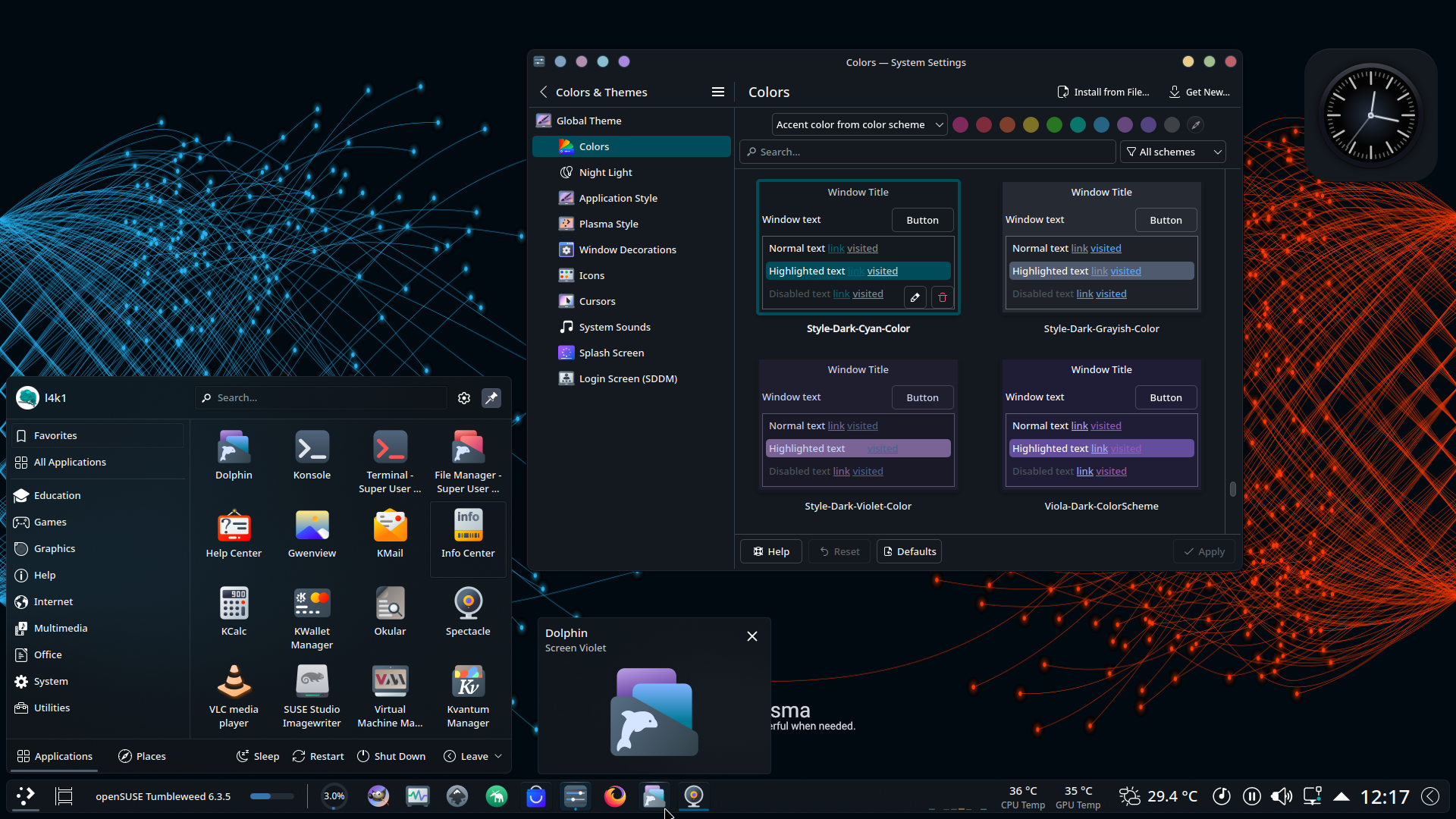This screenshot has width=1456, height=819.
Task: Select the Multimedia category
Action: (97, 628)
